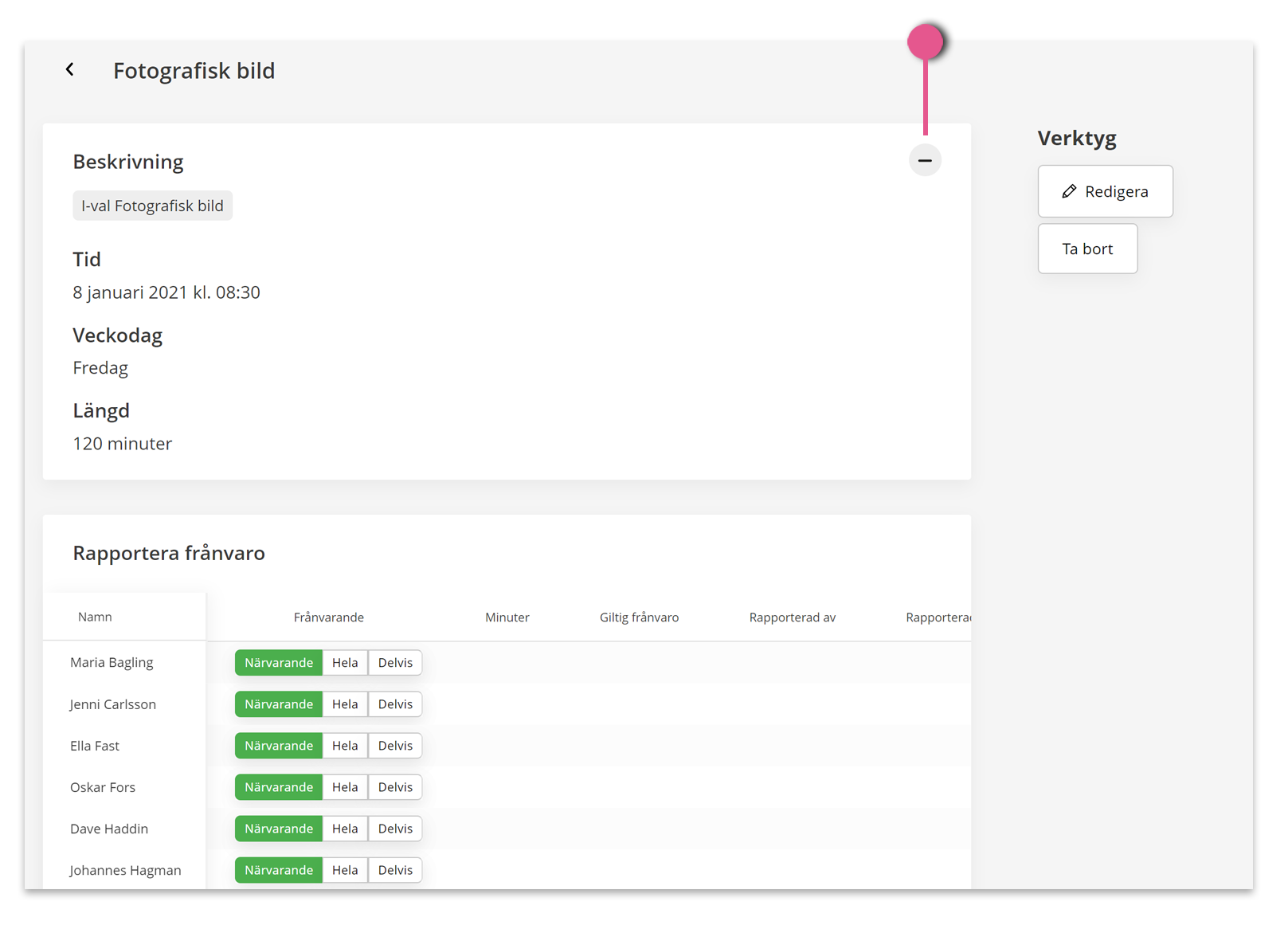Open Redigera to edit the lesson
1288x925 pixels.
pyautogui.click(x=1105, y=191)
